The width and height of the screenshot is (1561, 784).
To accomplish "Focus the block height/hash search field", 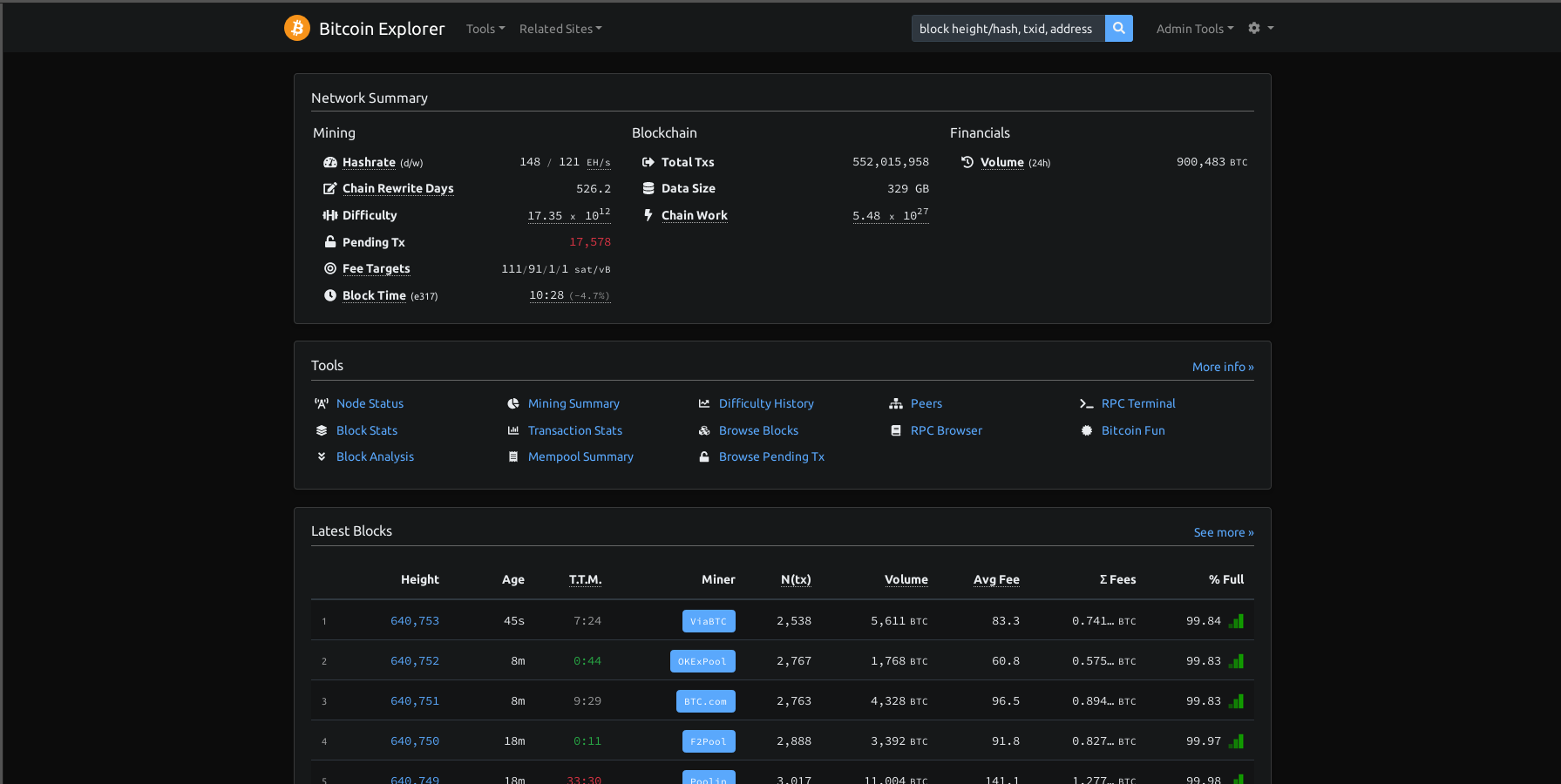I will coord(1008,28).
